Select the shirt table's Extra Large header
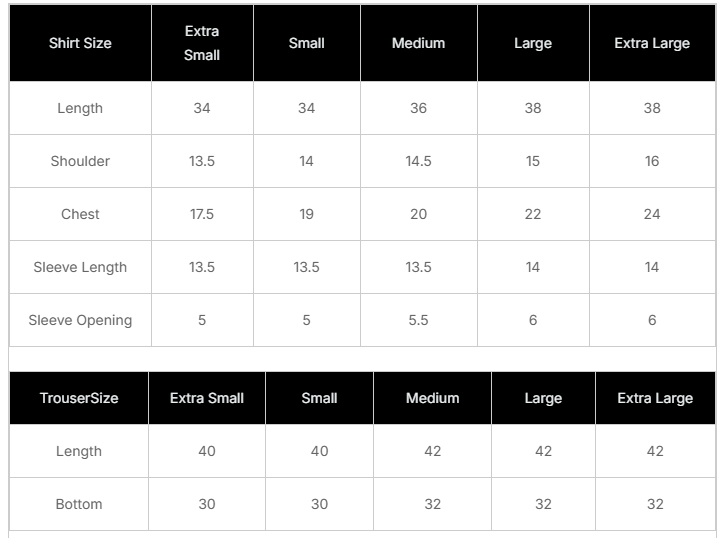Screen dimensions: 725x538 click(x=652, y=44)
